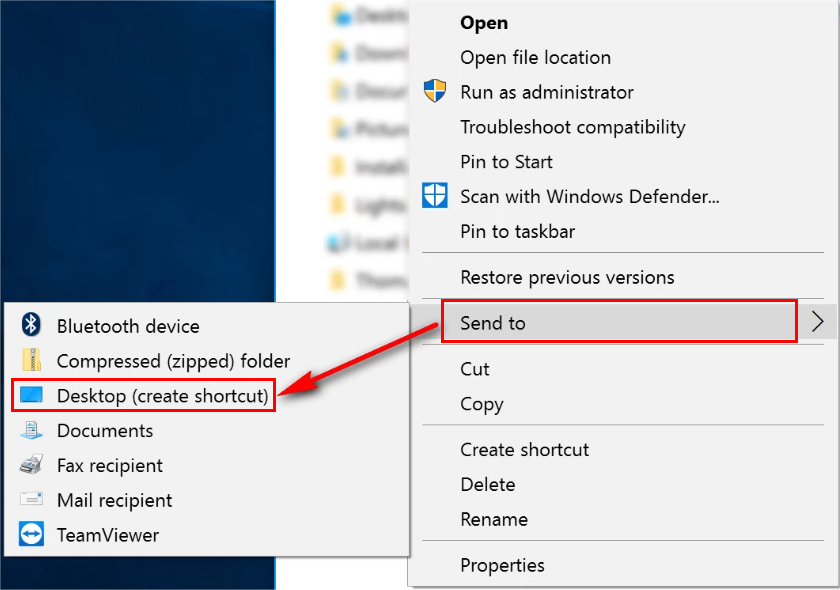
Task: Select Copy from the context menu
Action: point(482,405)
